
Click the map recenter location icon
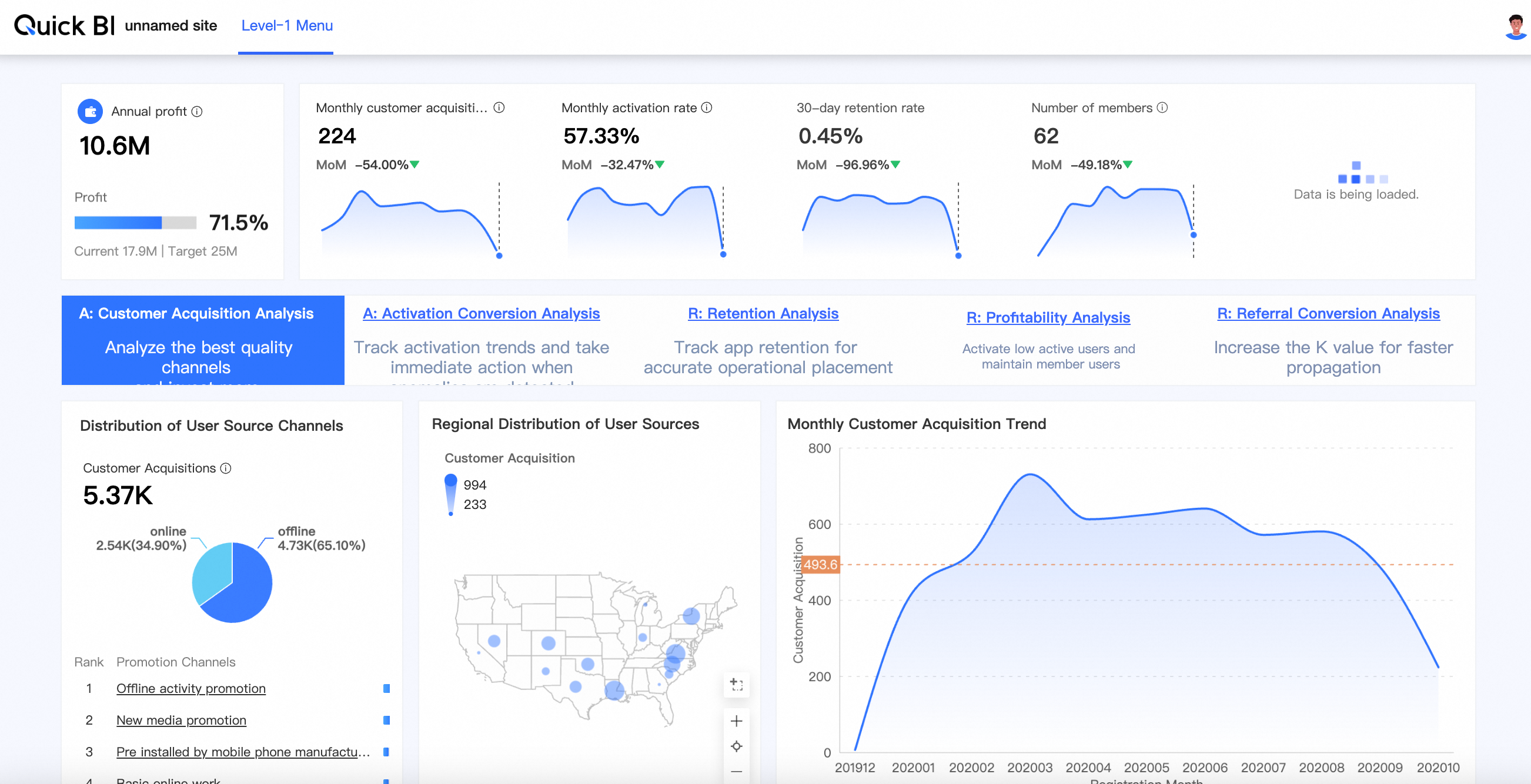point(736,746)
